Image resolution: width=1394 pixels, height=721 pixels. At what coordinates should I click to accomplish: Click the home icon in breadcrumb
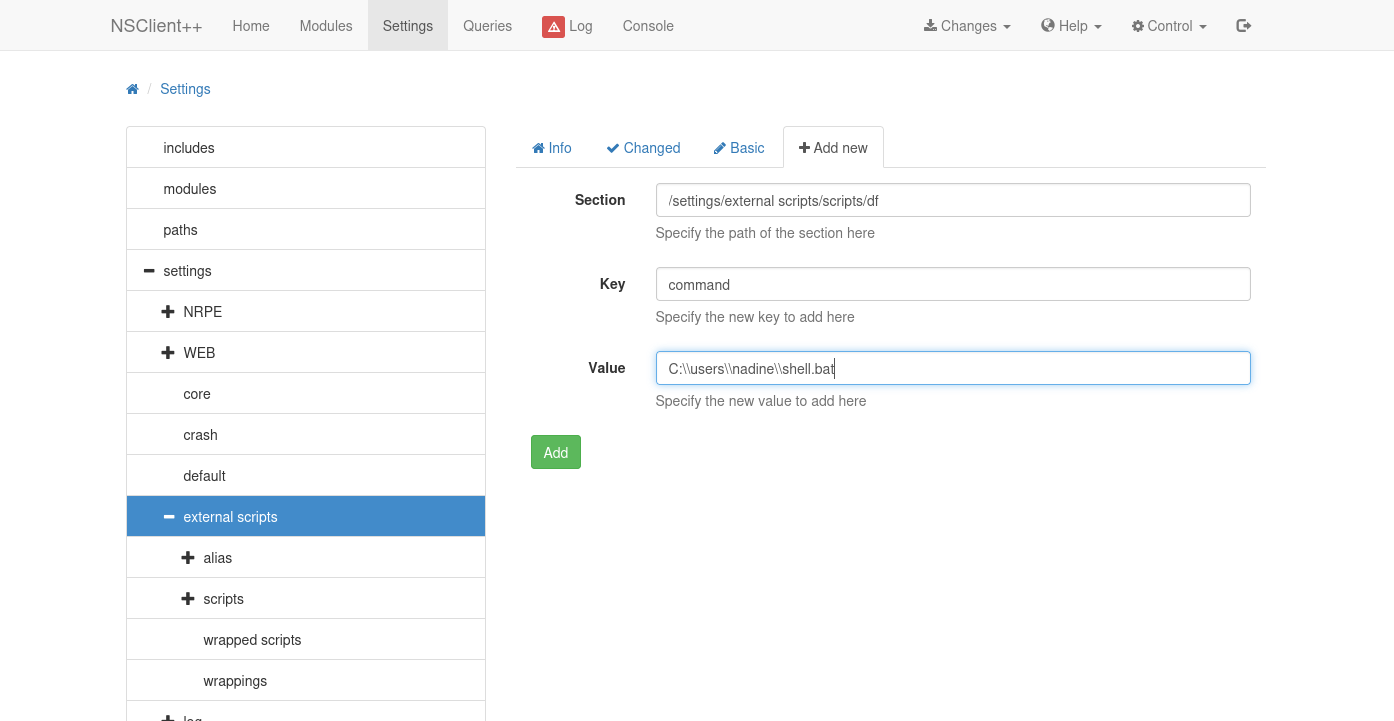132,89
